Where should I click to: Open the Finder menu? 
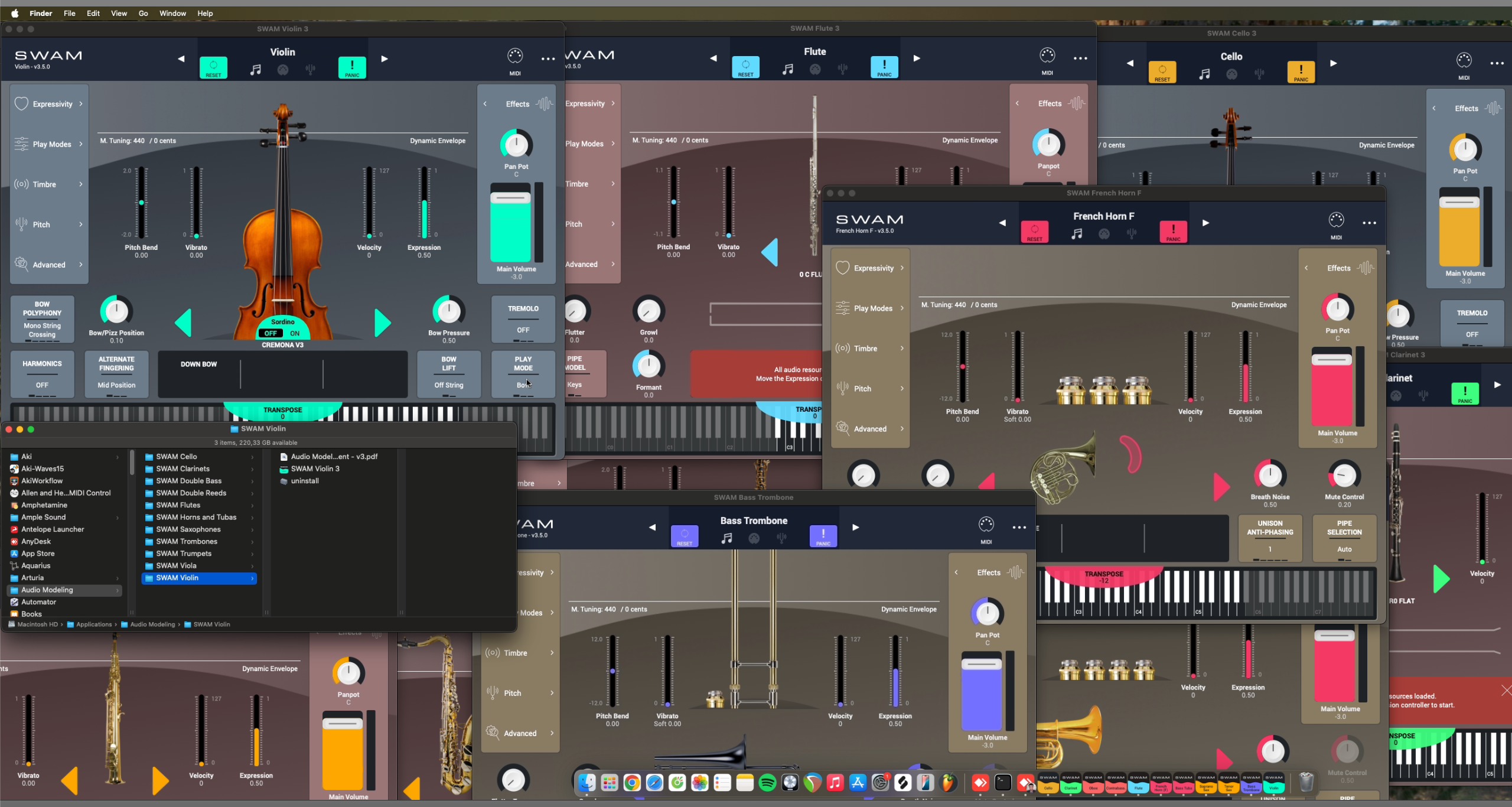coord(41,13)
